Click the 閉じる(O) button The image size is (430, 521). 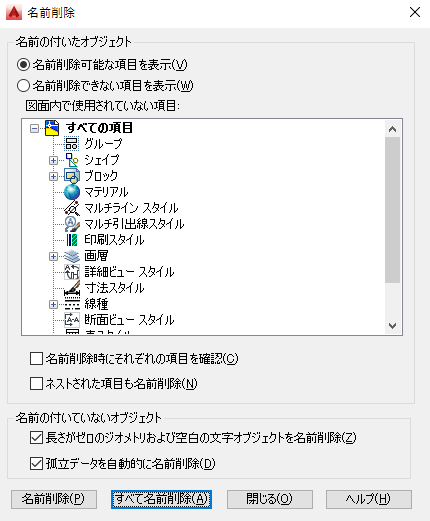pos(270,499)
